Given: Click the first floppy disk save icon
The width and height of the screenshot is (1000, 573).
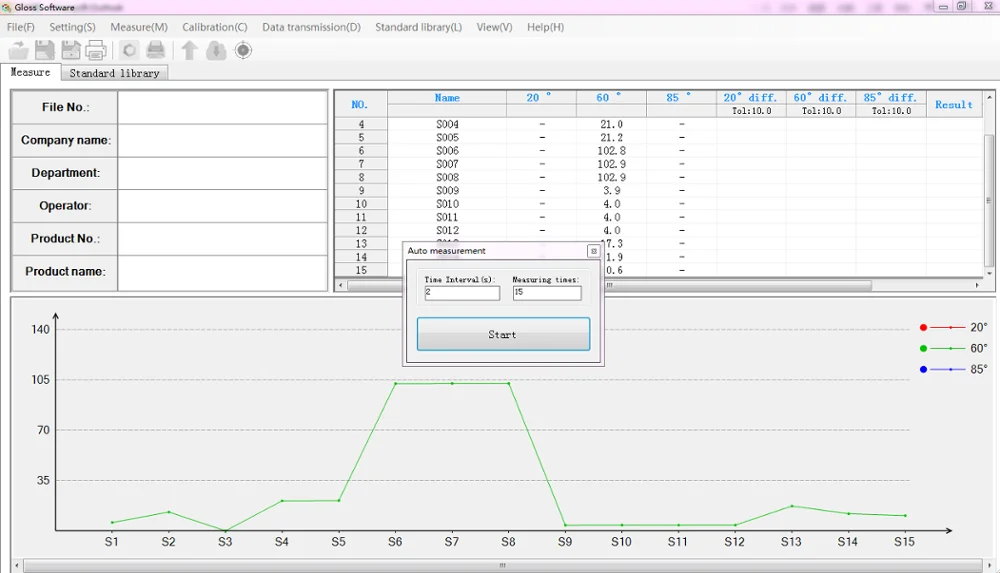Looking at the screenshot, I should [45, 50].
